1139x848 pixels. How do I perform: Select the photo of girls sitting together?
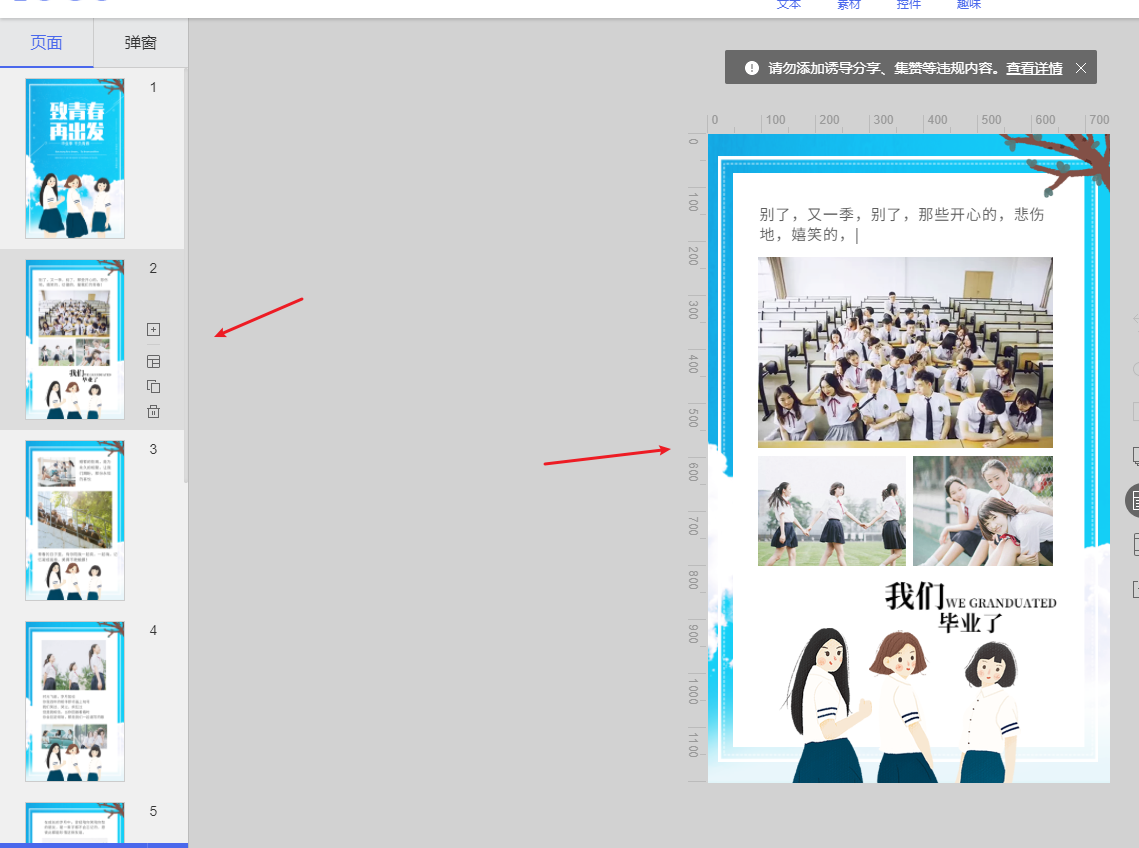click(983, 511)
